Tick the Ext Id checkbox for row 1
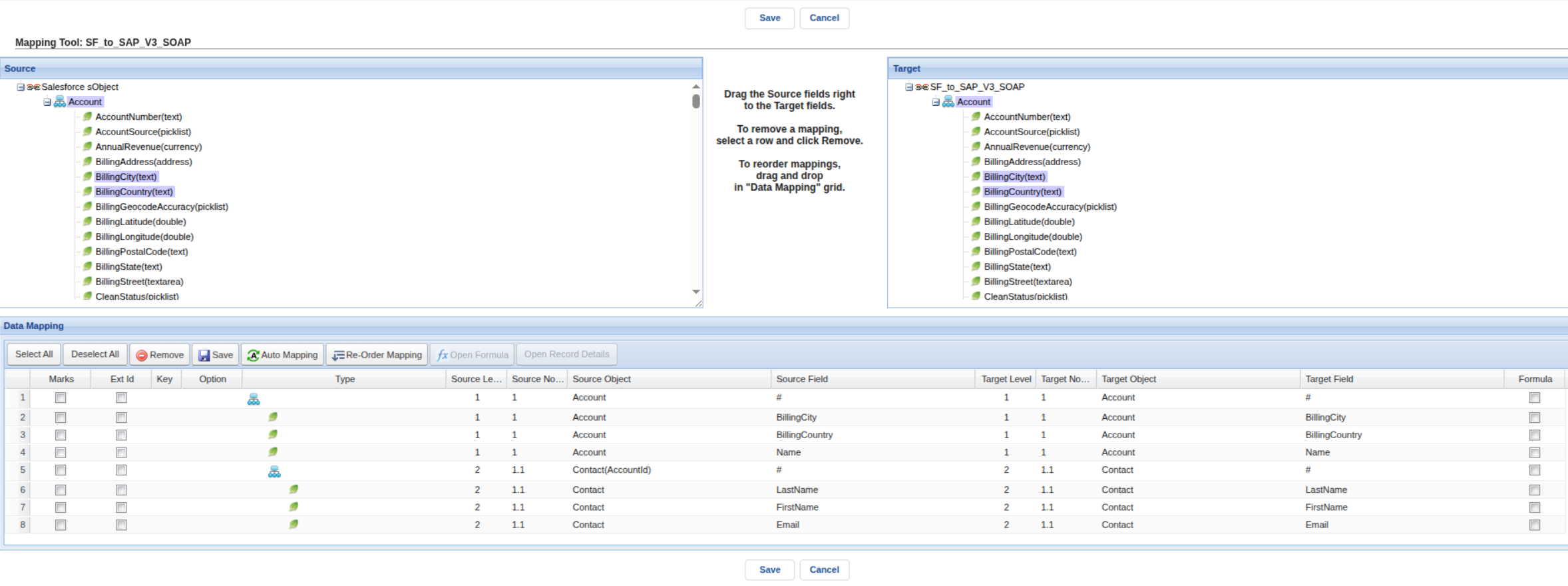Screen dimensions: 1568x586 121,398
